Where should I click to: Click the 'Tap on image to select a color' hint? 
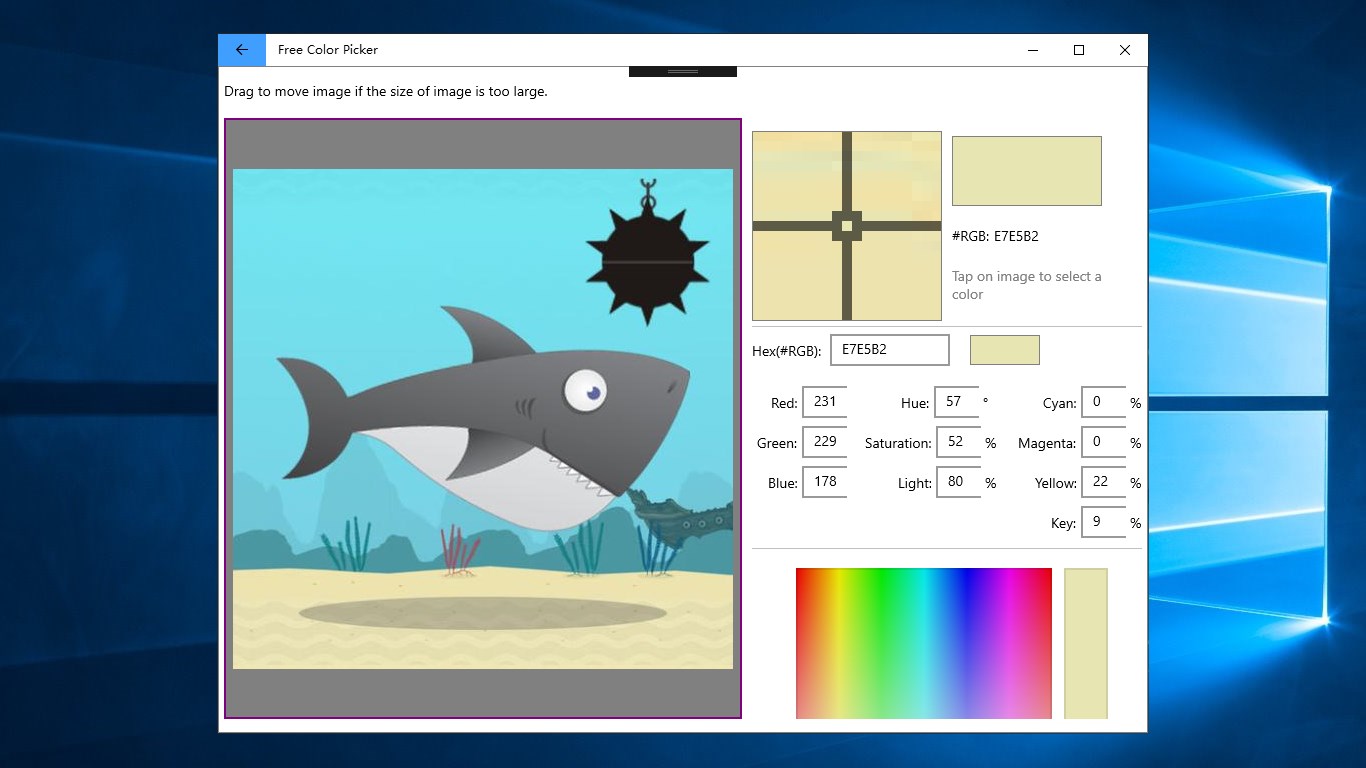tap(1027, 285)
